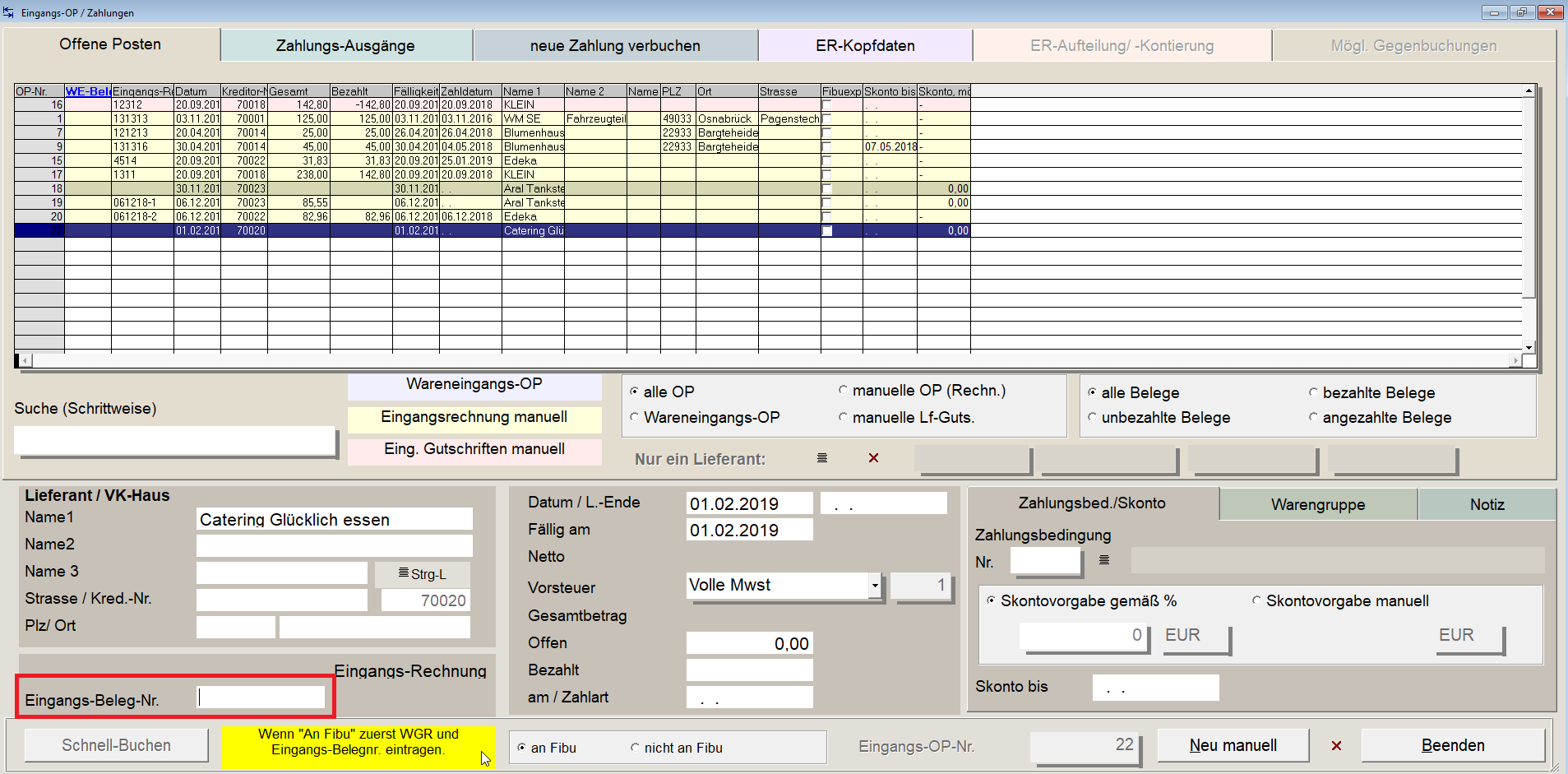This screenshot has width=1568, height=774.
Task: Select manuelle Lf-Guts. option
Action: pos(843,417)
